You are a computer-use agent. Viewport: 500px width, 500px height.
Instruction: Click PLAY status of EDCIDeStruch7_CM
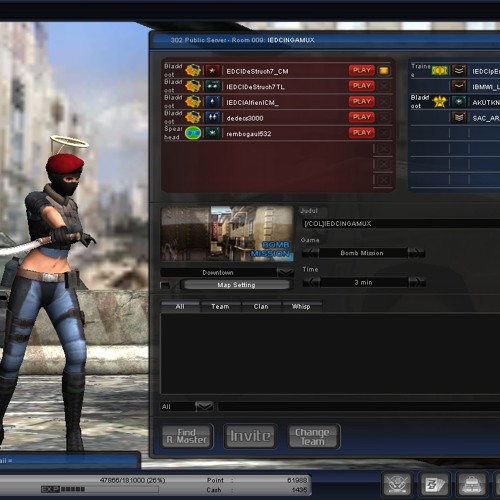pos(362,70)
